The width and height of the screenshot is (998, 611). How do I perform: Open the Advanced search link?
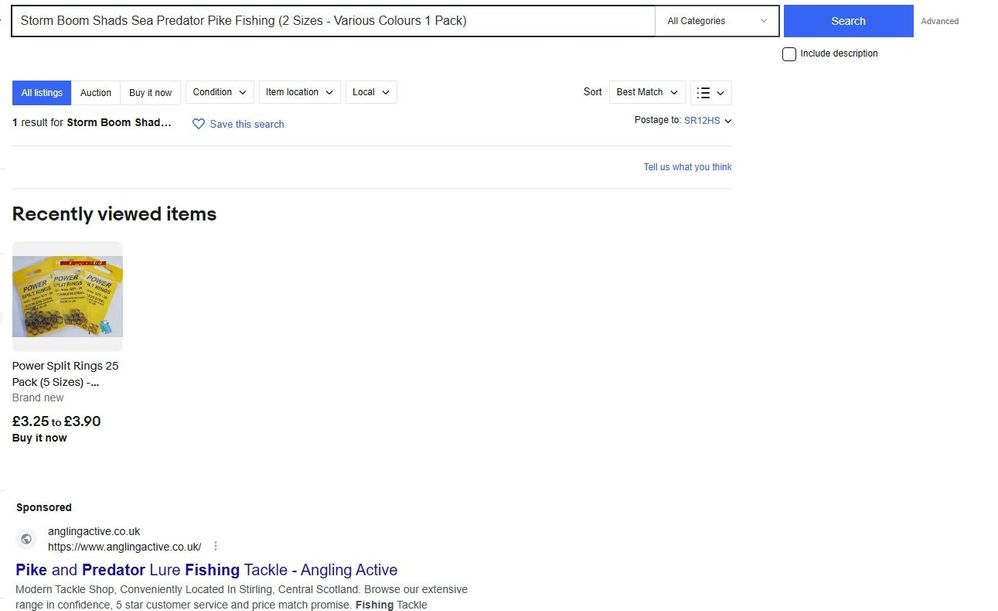tap(939, 21)
